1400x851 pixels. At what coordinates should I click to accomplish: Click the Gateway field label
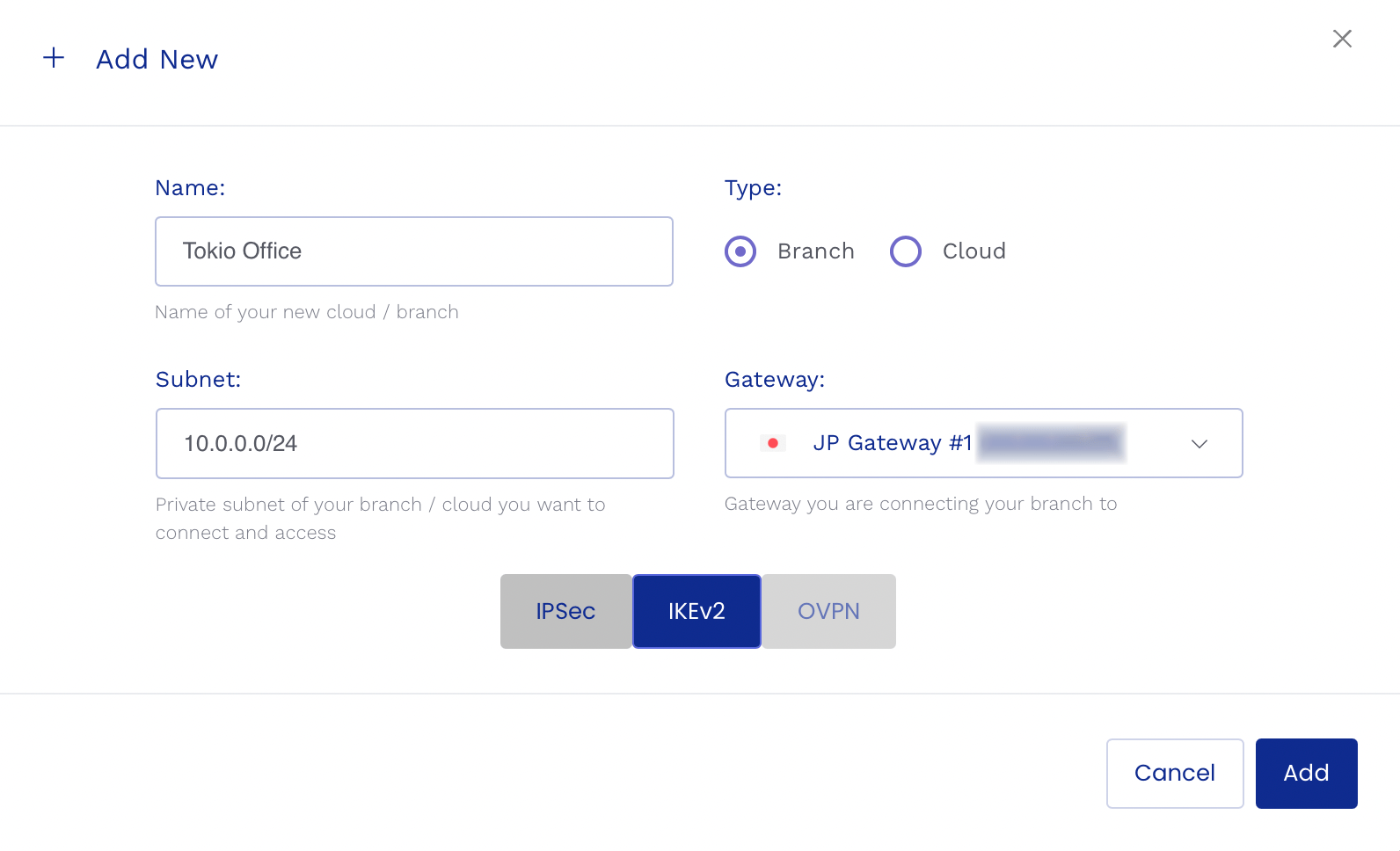774,380
